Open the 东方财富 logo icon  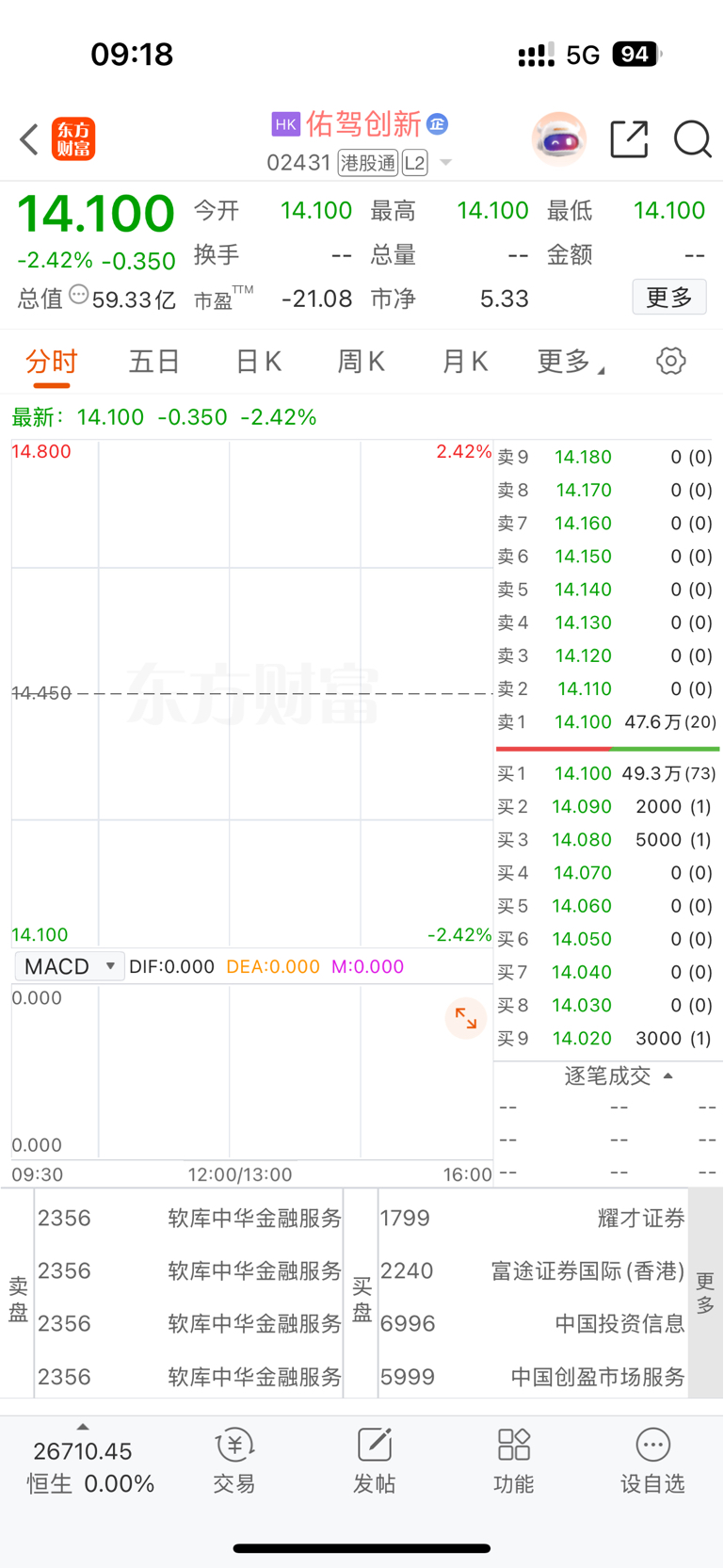pos(73,139)
